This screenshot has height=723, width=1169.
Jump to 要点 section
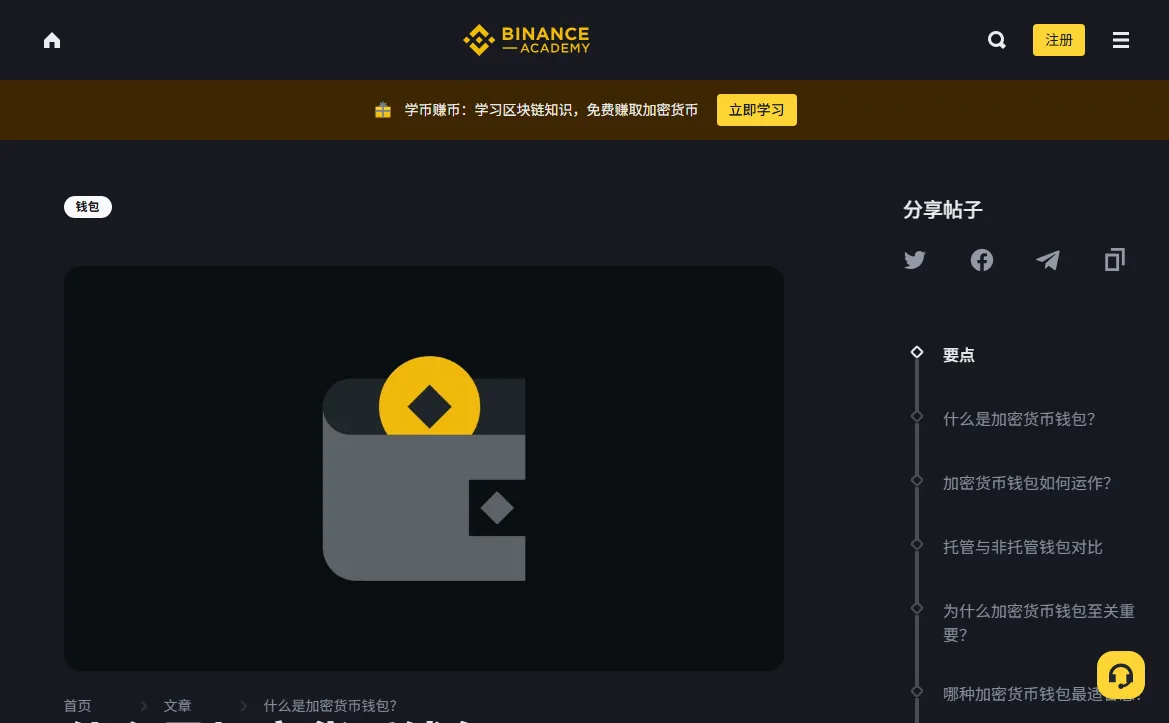click(959, 356)
